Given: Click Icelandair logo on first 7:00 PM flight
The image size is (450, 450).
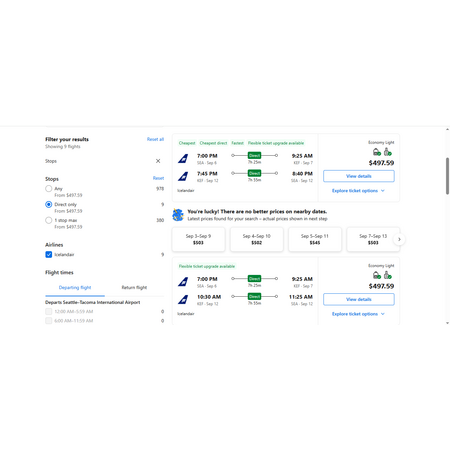Looking at the screenshot, I should 183,158.
